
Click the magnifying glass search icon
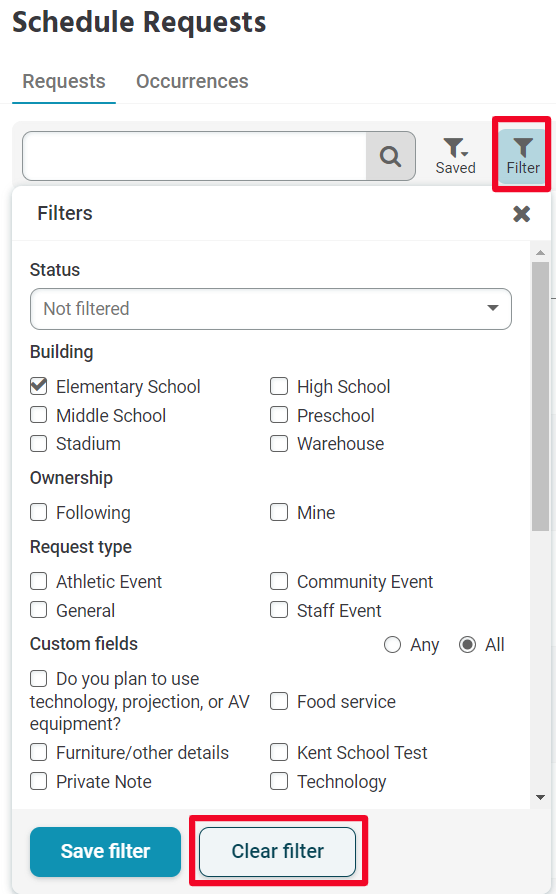[391, 156]
